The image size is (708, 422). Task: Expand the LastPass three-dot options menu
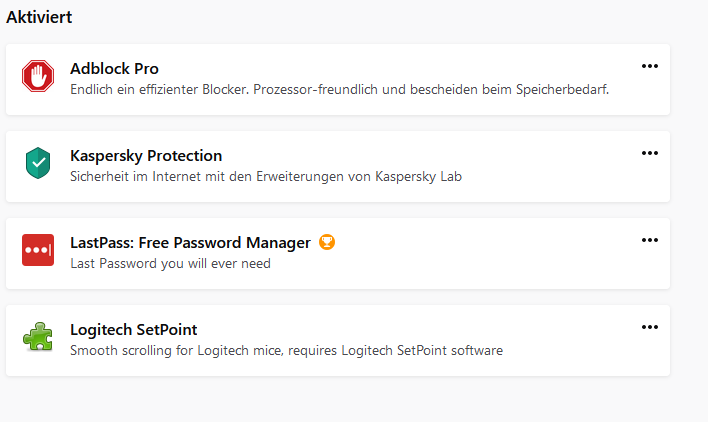(x=650, y=240)
